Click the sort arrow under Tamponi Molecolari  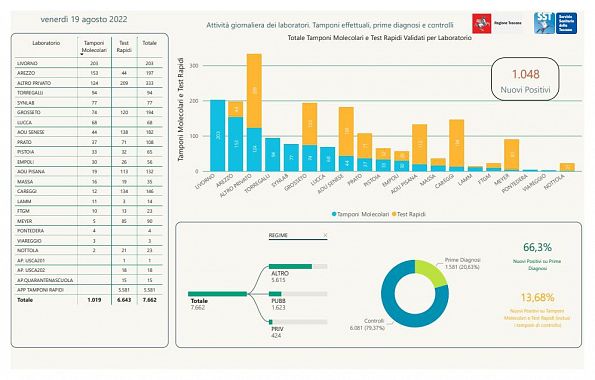[82, 55]
